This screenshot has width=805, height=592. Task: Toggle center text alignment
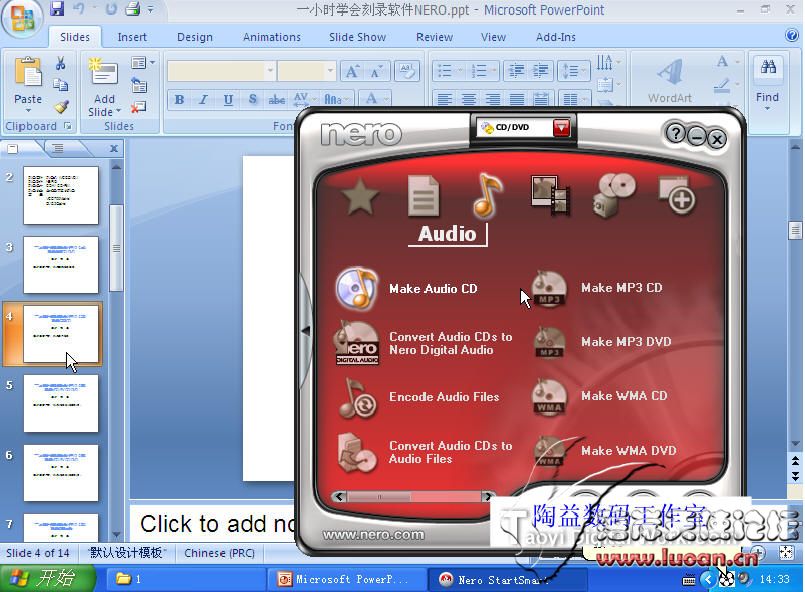click(469, 99)
